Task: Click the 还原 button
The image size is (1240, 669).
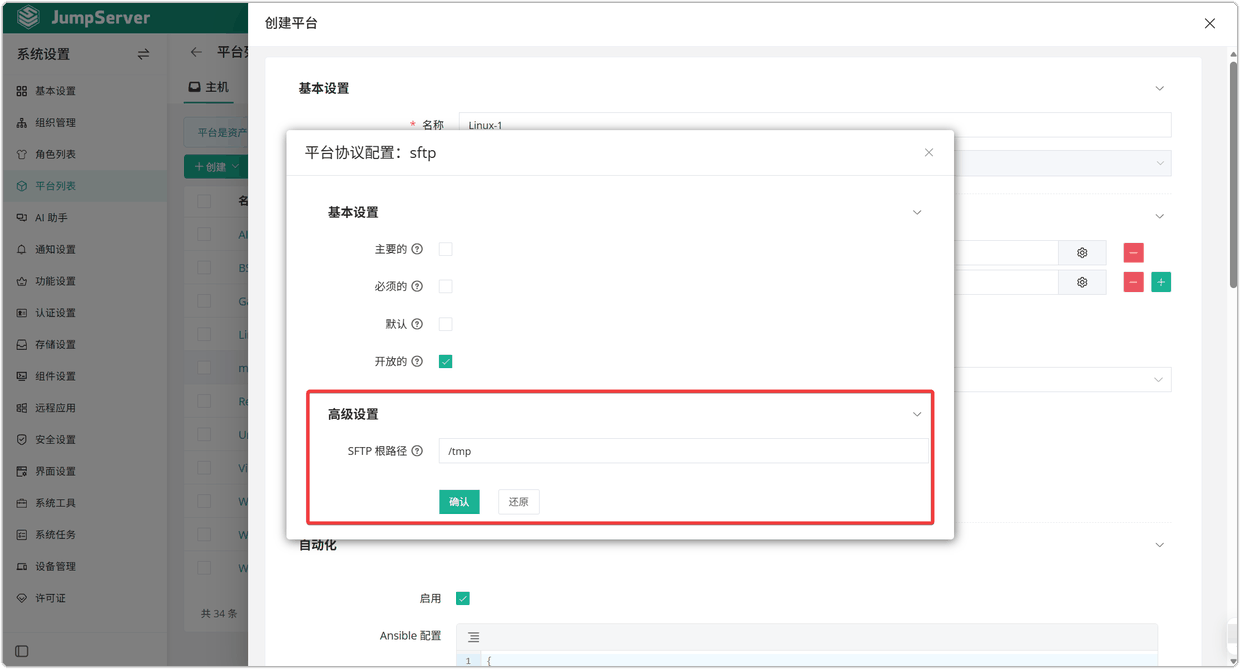Action: [x=518, y=502]
